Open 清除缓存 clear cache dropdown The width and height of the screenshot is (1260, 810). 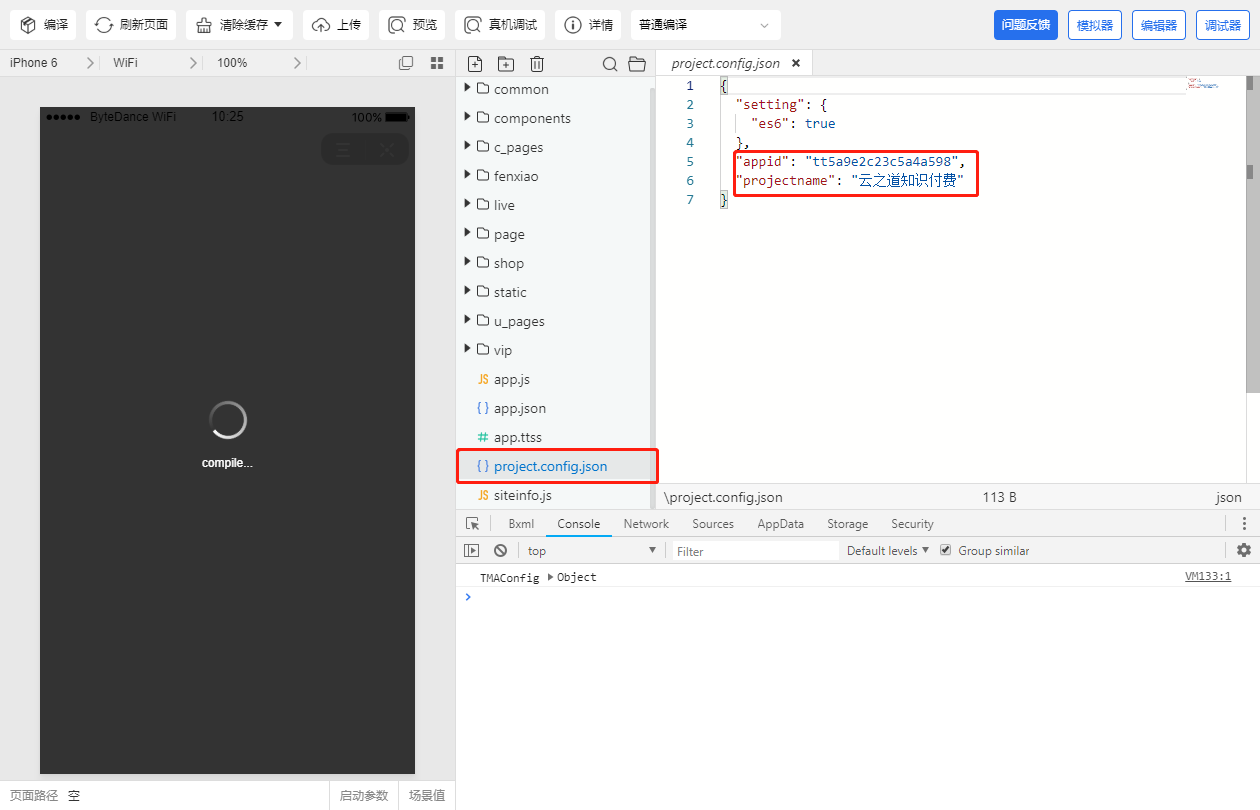239,25
